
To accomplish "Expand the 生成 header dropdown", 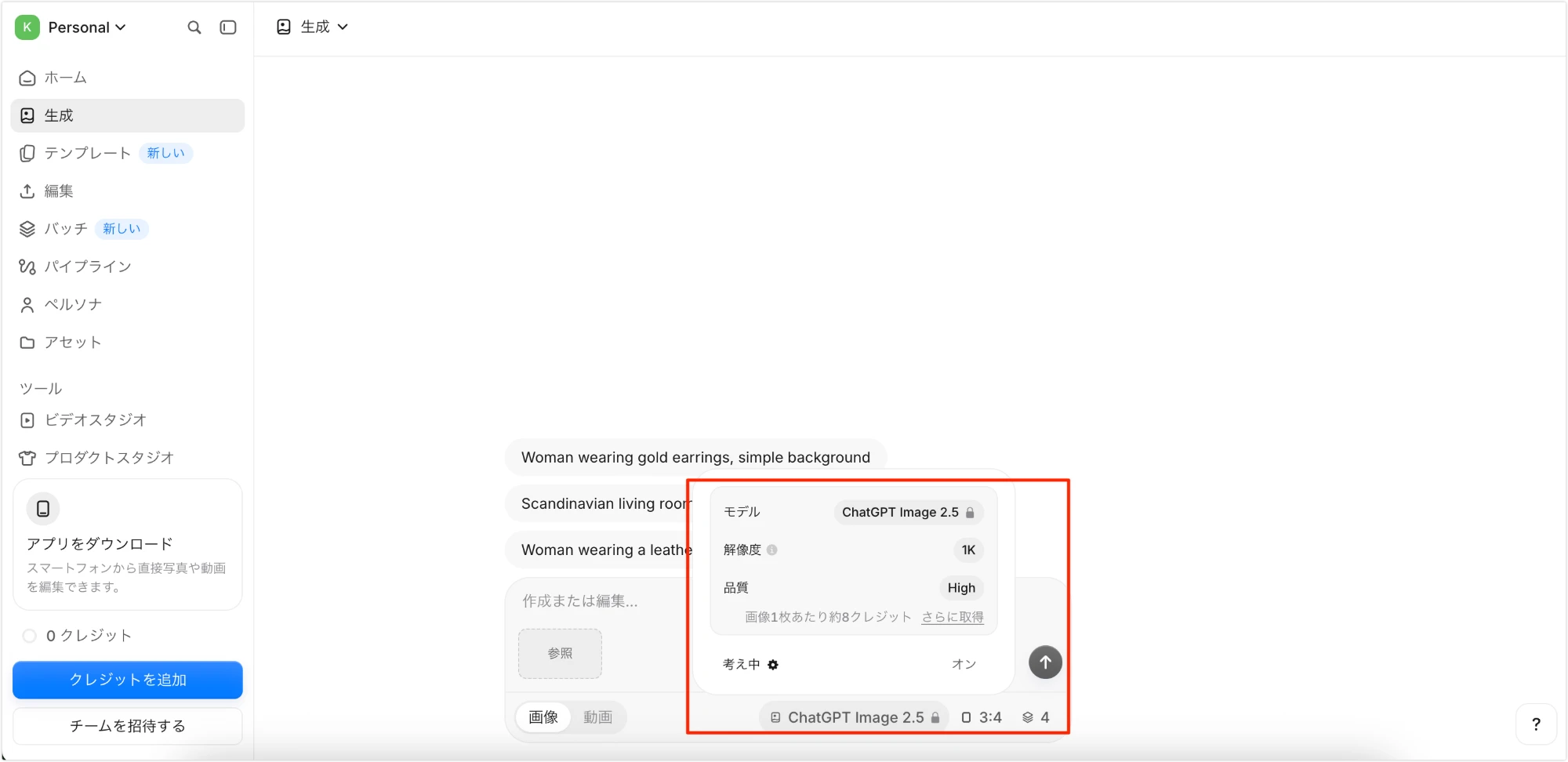I will tap(313, 27).
